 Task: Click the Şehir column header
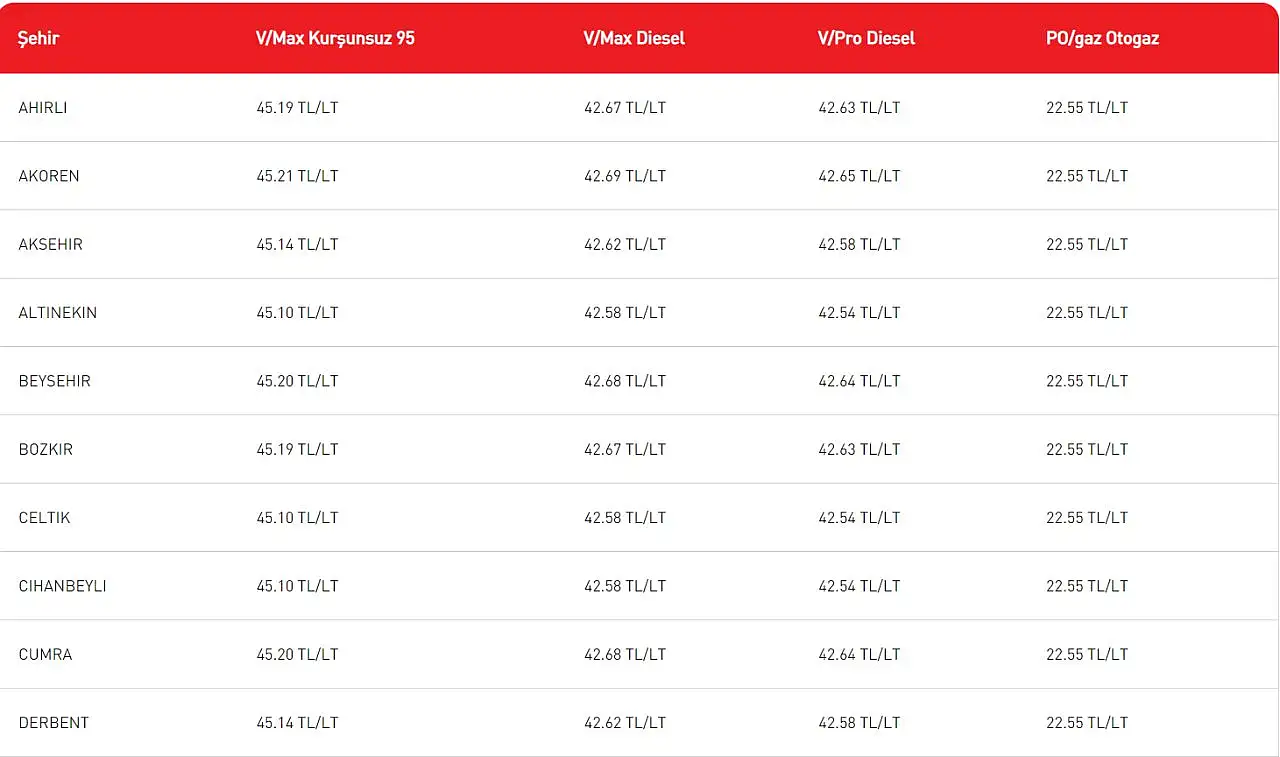[x=39, y=39]
